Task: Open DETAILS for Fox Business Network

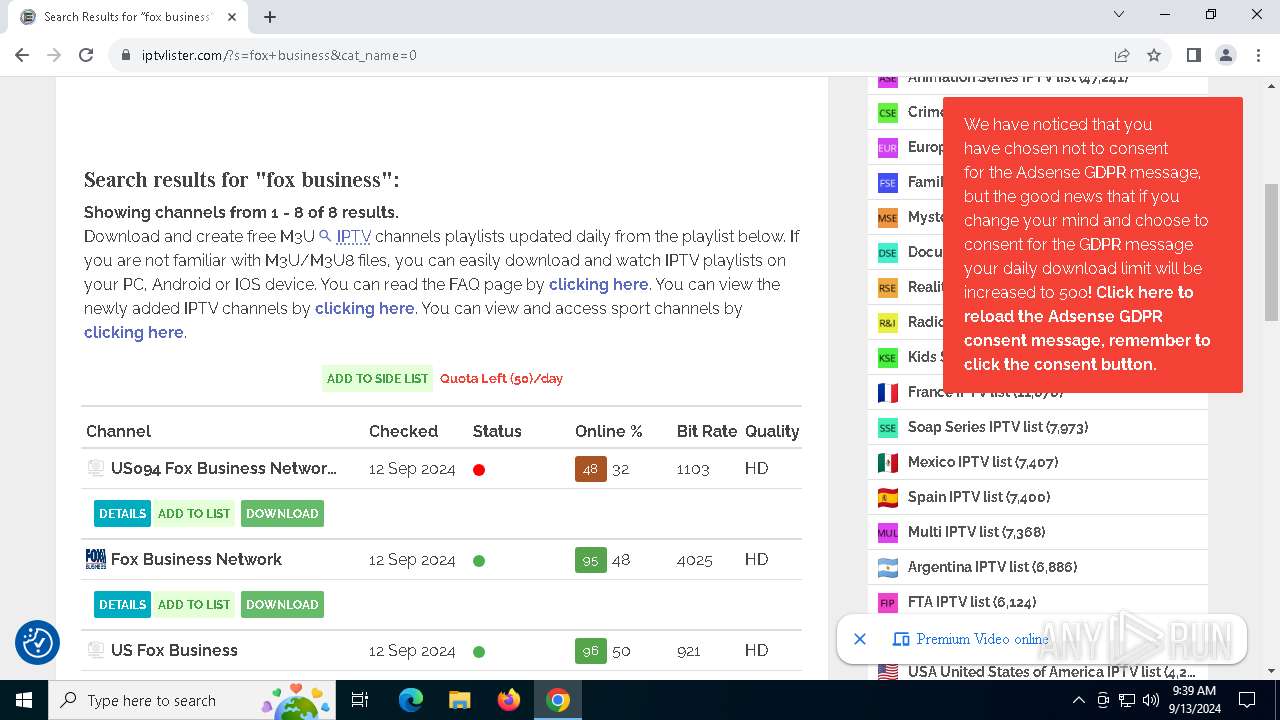Action: (x=122, y=604)
